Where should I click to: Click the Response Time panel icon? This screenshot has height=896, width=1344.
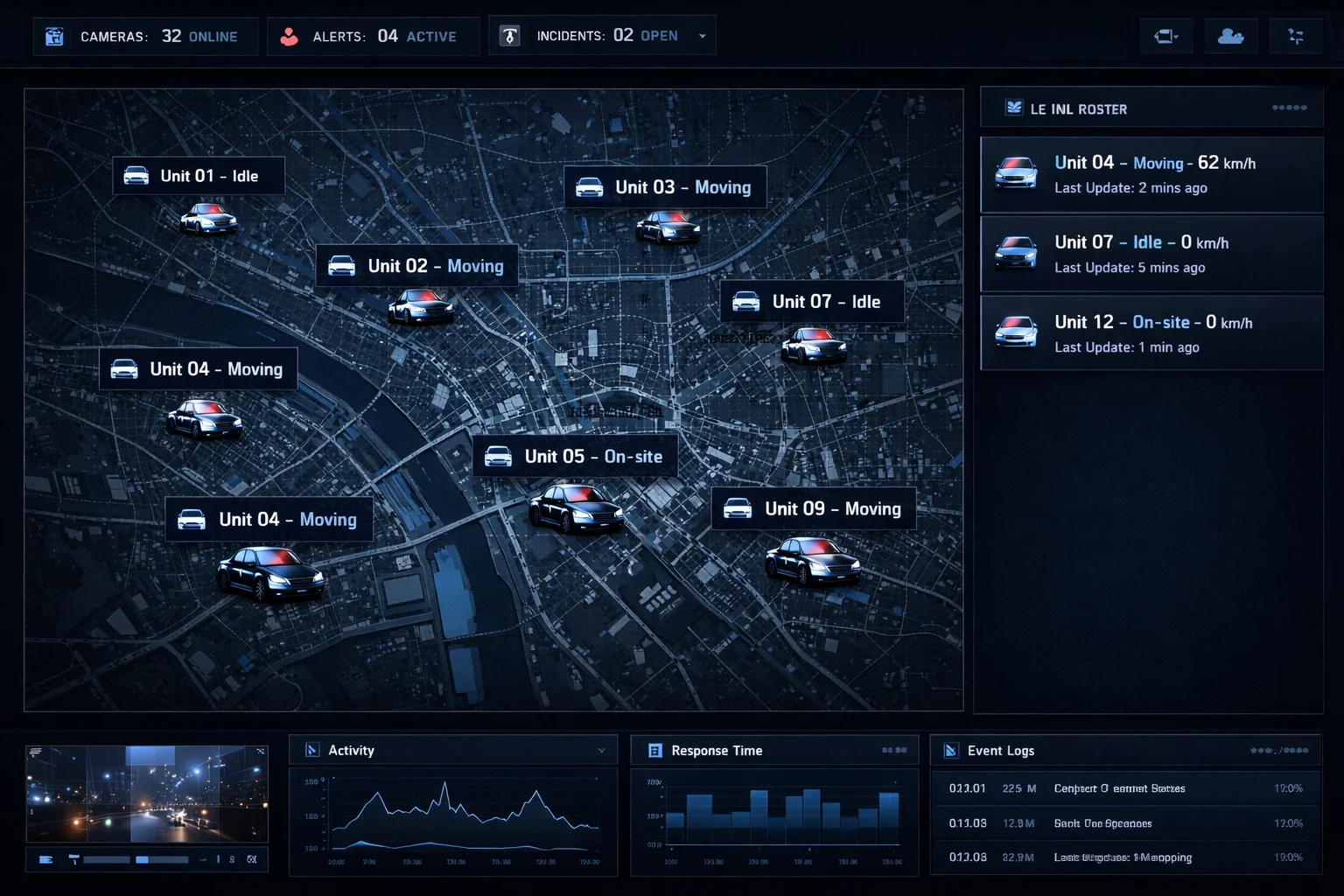click(x=654, y=750)
